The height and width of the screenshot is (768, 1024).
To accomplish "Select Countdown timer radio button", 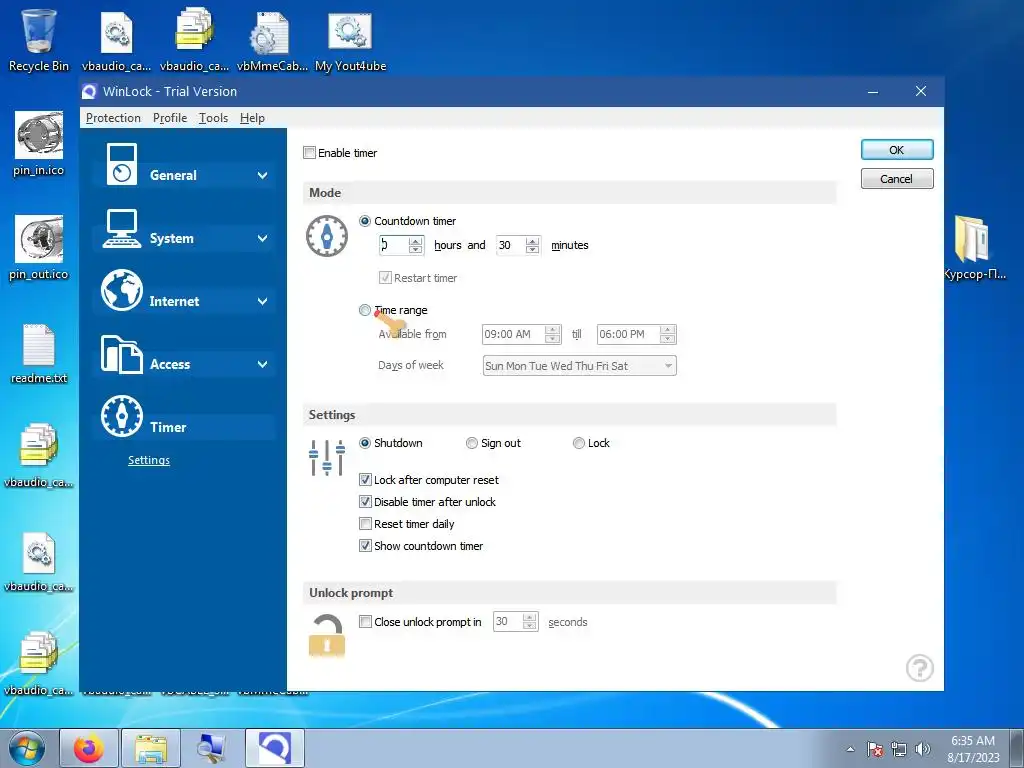I will (365, 221).
